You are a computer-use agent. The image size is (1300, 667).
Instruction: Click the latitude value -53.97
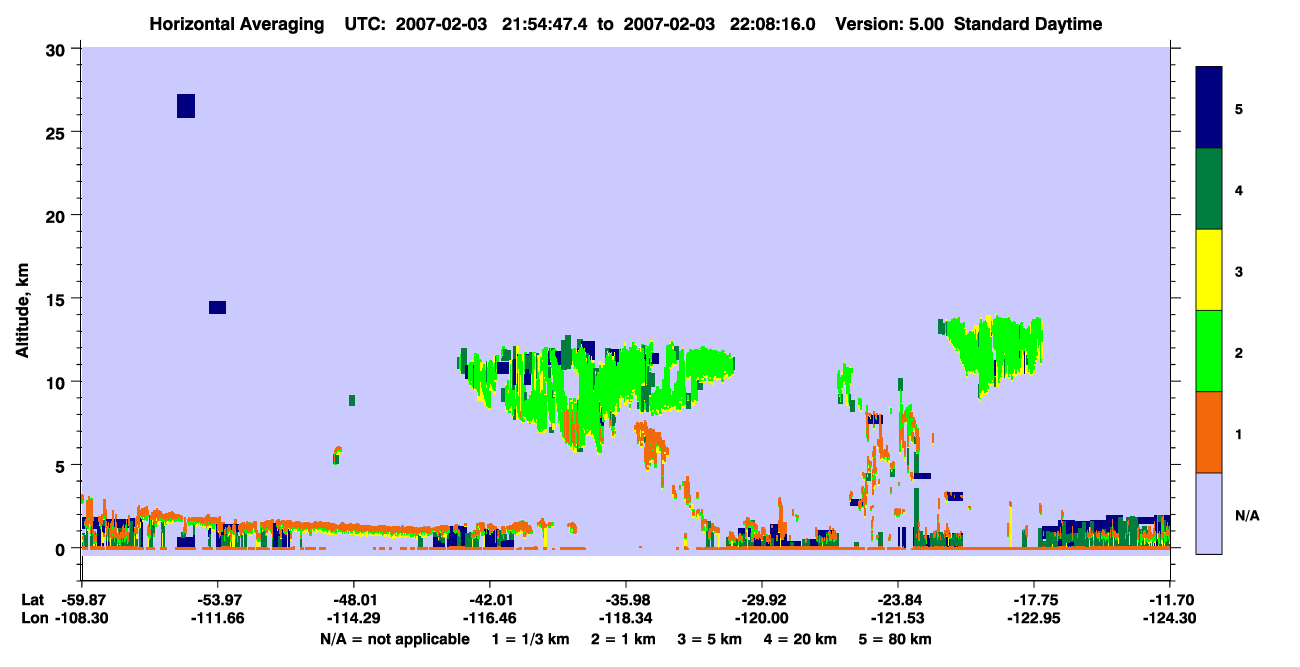pyautogui.click(x=217, y=600)
